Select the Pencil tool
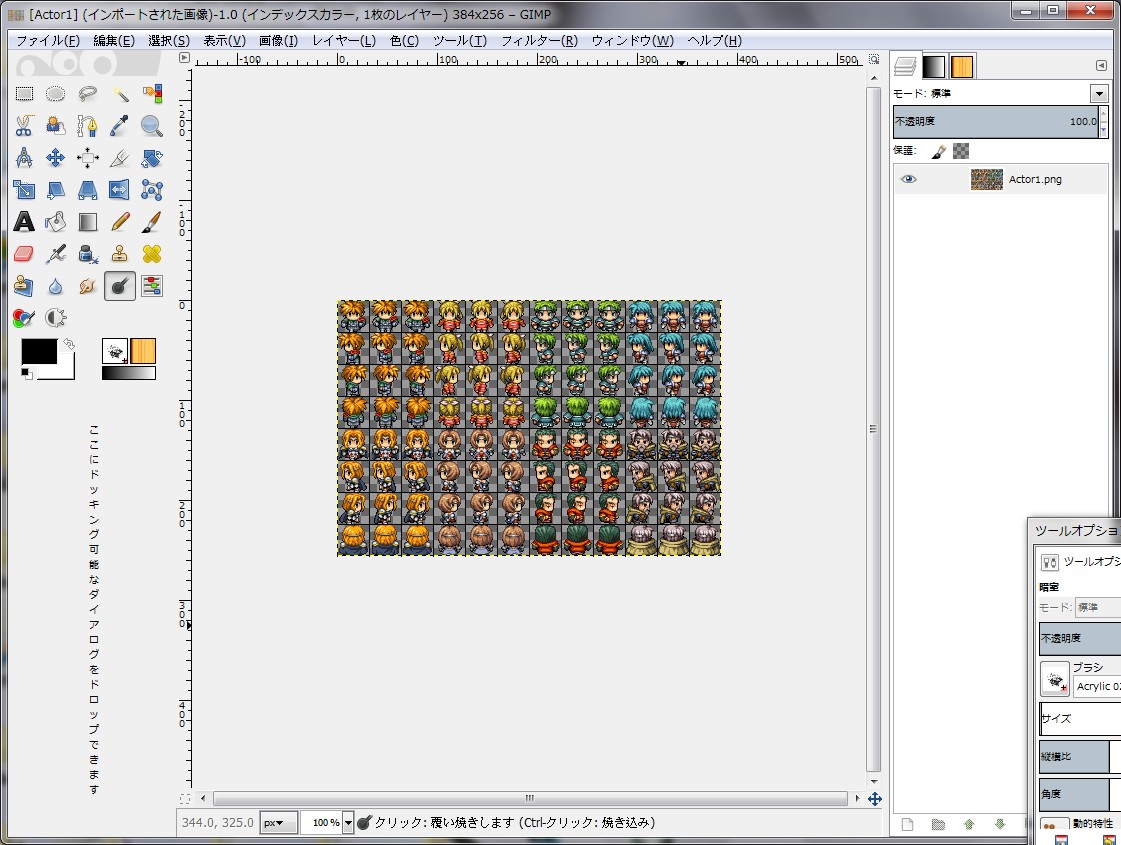This screenshot has height=845, width=1121. (x=119, y=222)
